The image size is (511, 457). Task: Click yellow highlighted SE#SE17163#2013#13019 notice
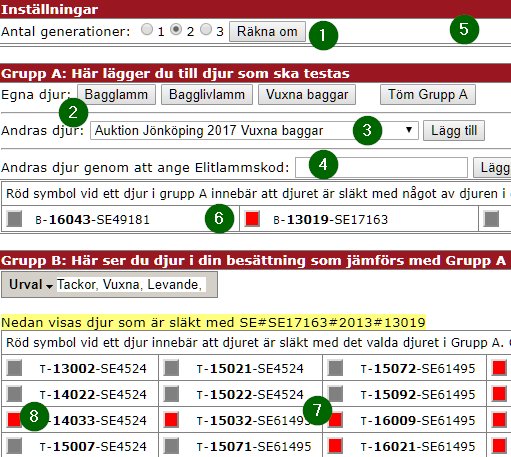(x=213, y=322)
